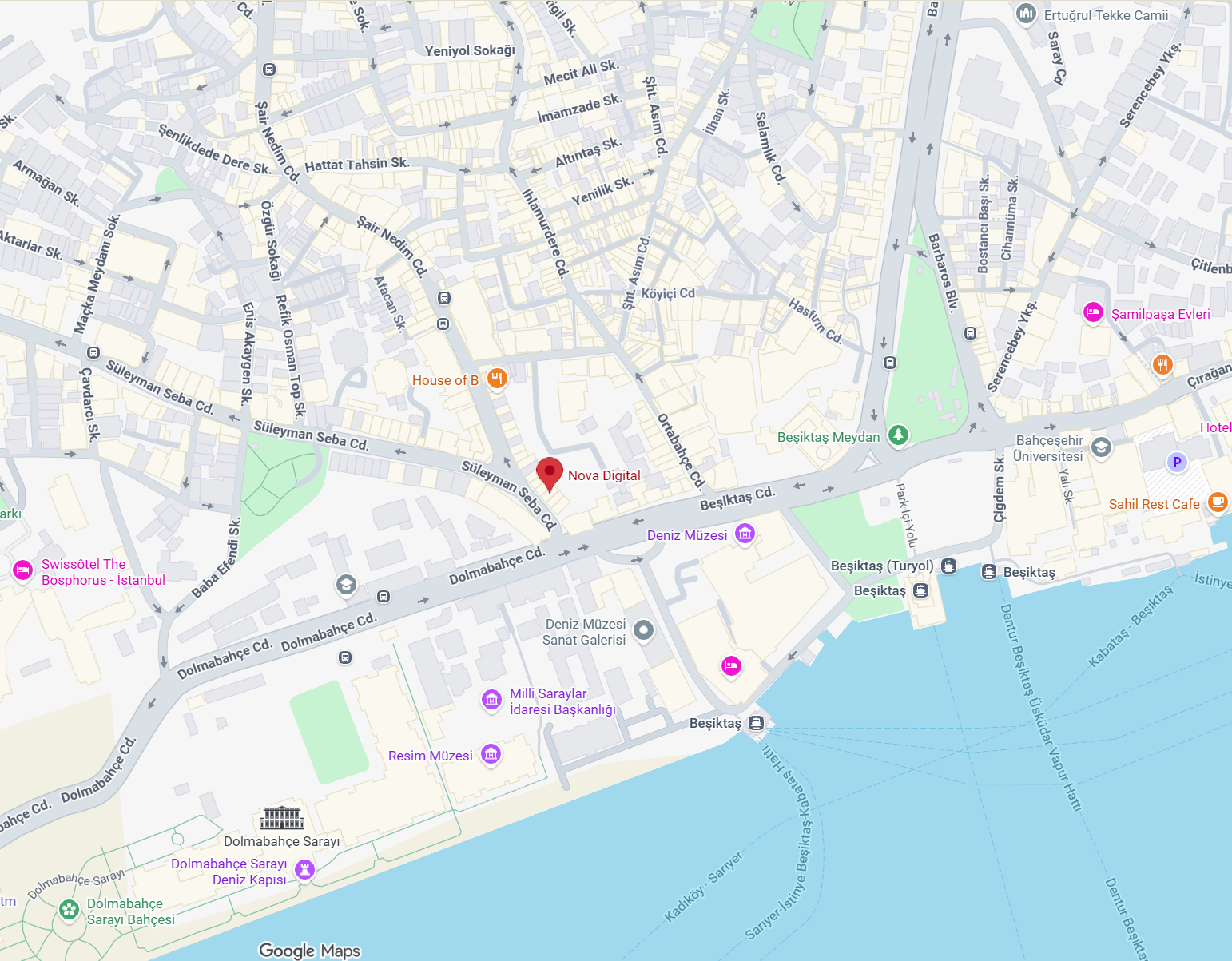Open the Bahçeşehir Üniversitesi school marker

coord(1101,447)
